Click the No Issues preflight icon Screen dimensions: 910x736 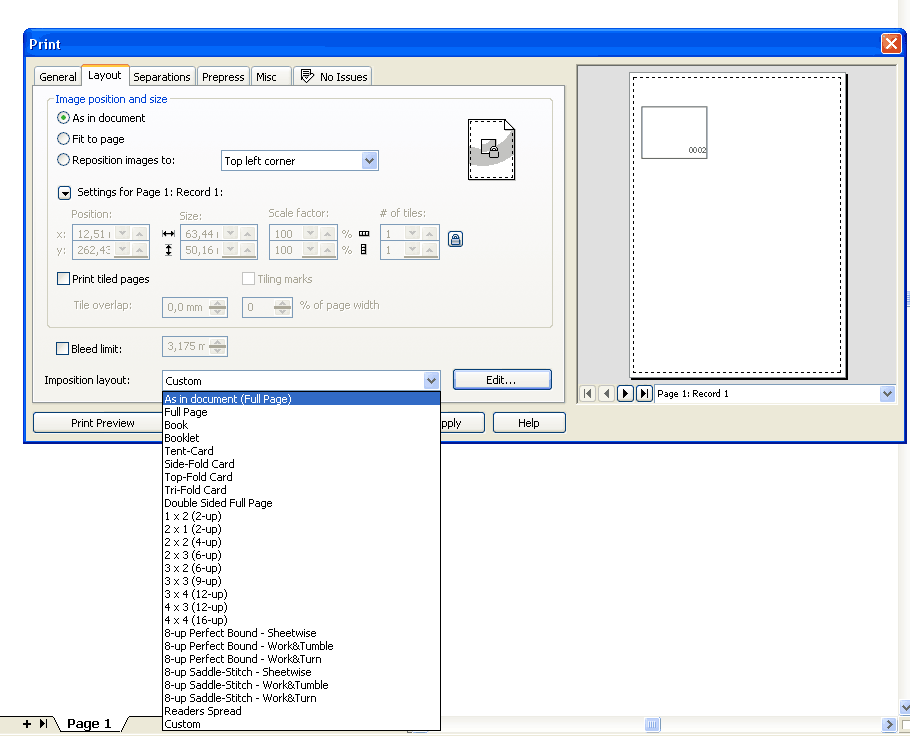[x=307, y=76]
